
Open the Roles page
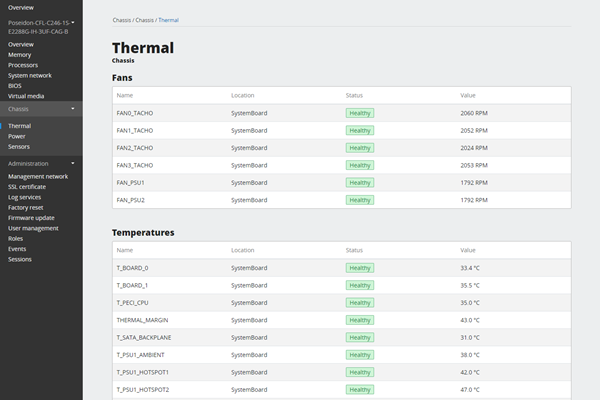tap(15, 238)
